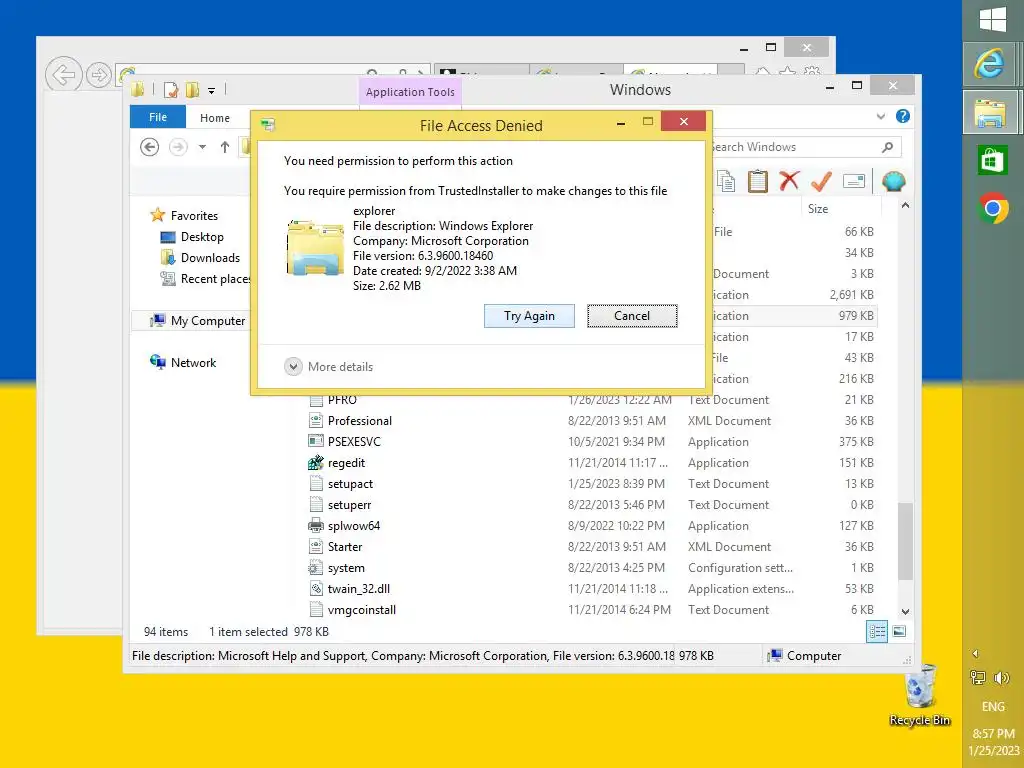This screenshot has height=768, width=1024.
Task: Click the blue Help question mark icon
Action: tap(903, 116)
